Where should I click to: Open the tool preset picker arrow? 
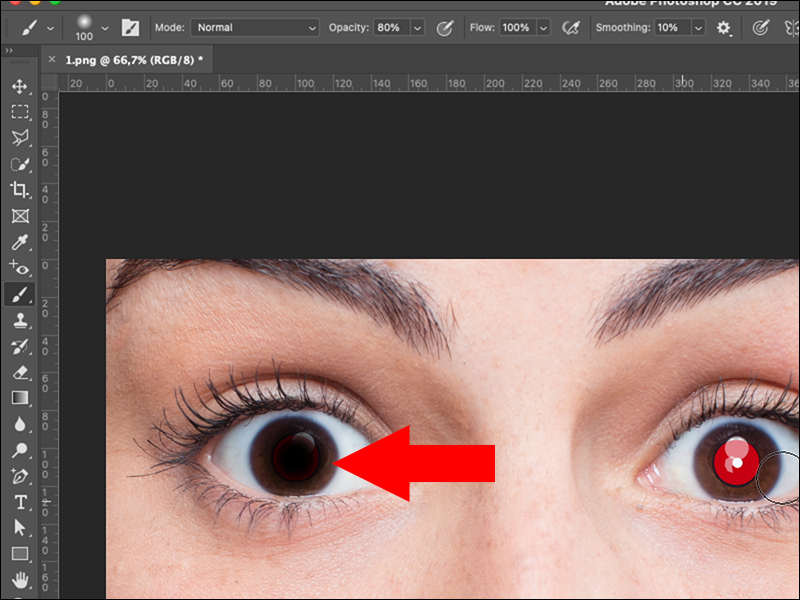point(50,29)
